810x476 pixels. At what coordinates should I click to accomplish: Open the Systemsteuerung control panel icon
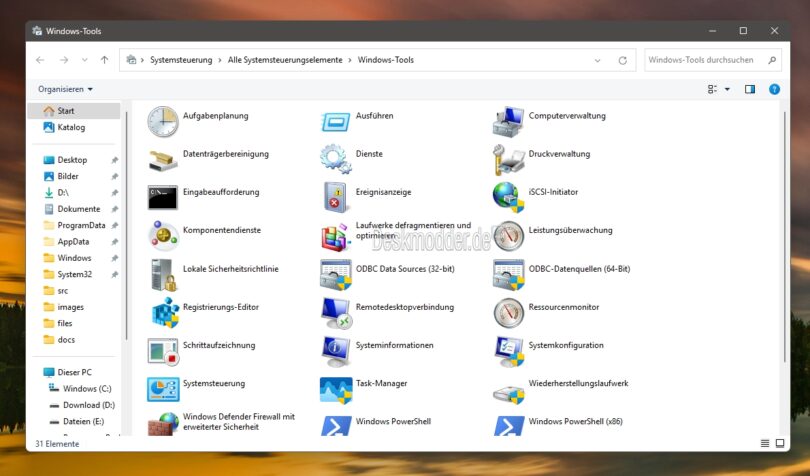pyautogui.click(x=163, y=389)
